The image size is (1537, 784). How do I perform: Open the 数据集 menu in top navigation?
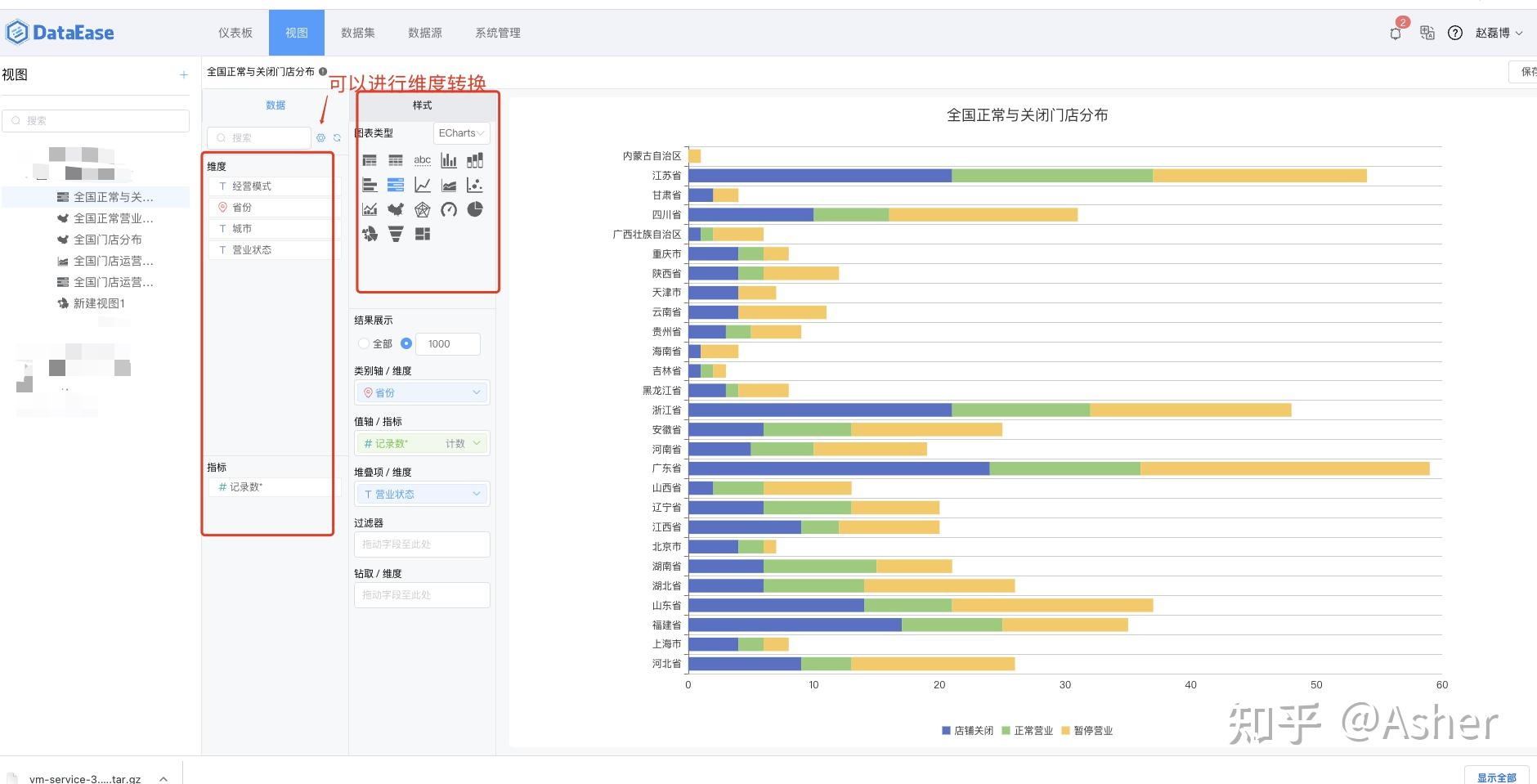coord(358,33)
